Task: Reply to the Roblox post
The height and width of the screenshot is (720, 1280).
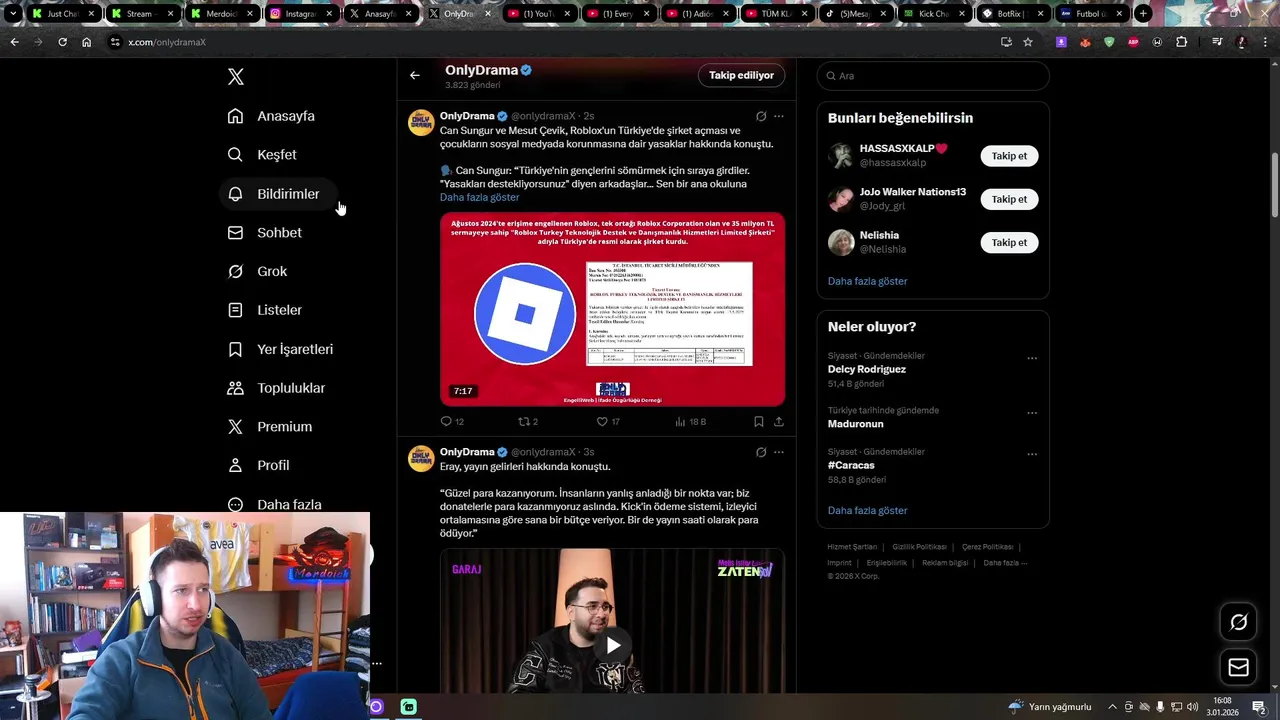Action: [452, 422]
